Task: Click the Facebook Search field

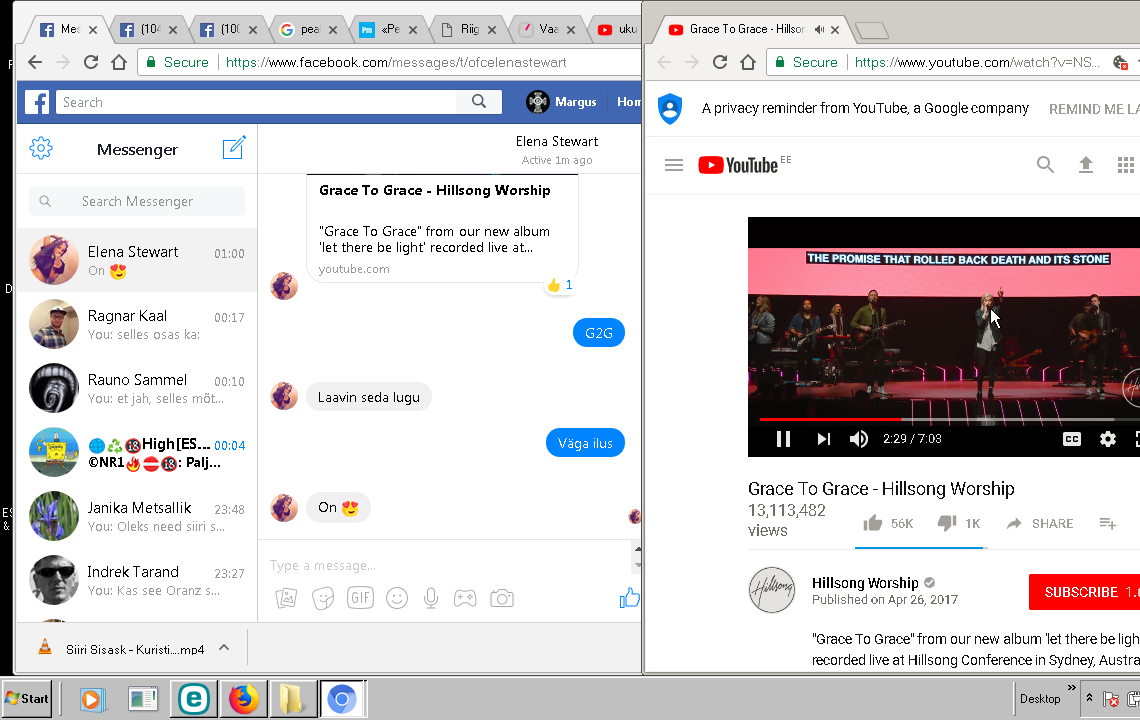Action: point(256,102)
